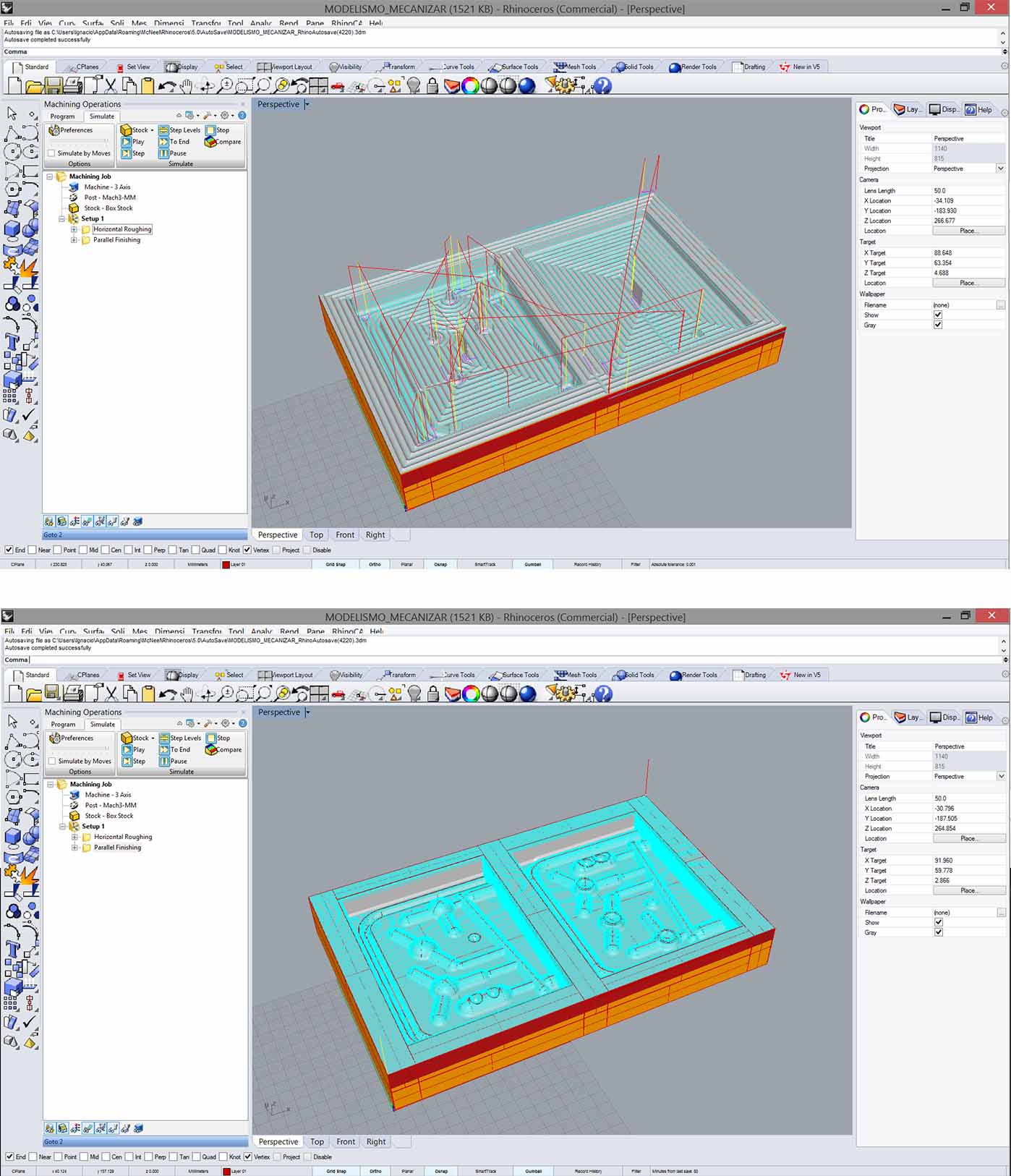Enable Perp osnap checkbox in lower window
This screenshot has width=1011, height=1176.
(148, 1156)
